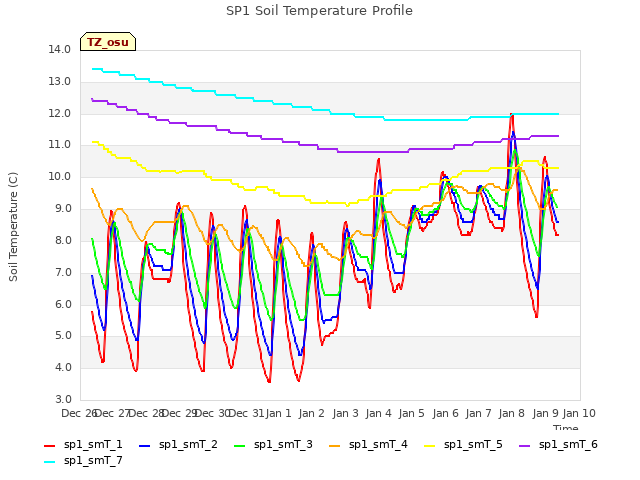The width and height of the screenshot is (640, 480).
Task: Click the Jan 7 x-axis date label
Action: coord(478,413)
